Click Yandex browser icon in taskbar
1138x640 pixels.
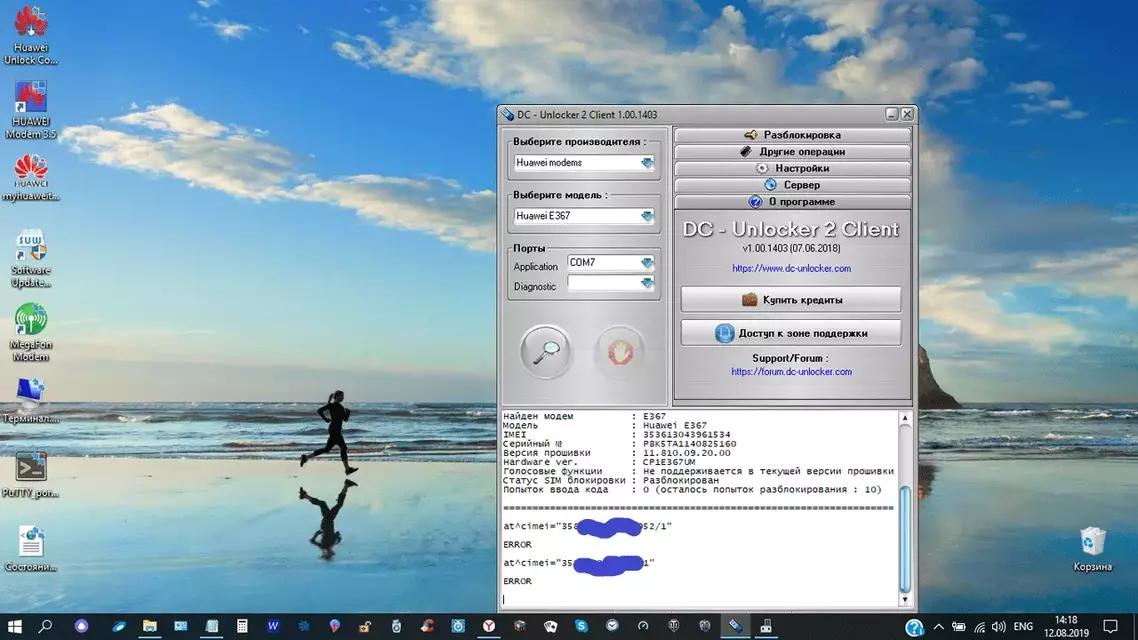pos(489,626)
